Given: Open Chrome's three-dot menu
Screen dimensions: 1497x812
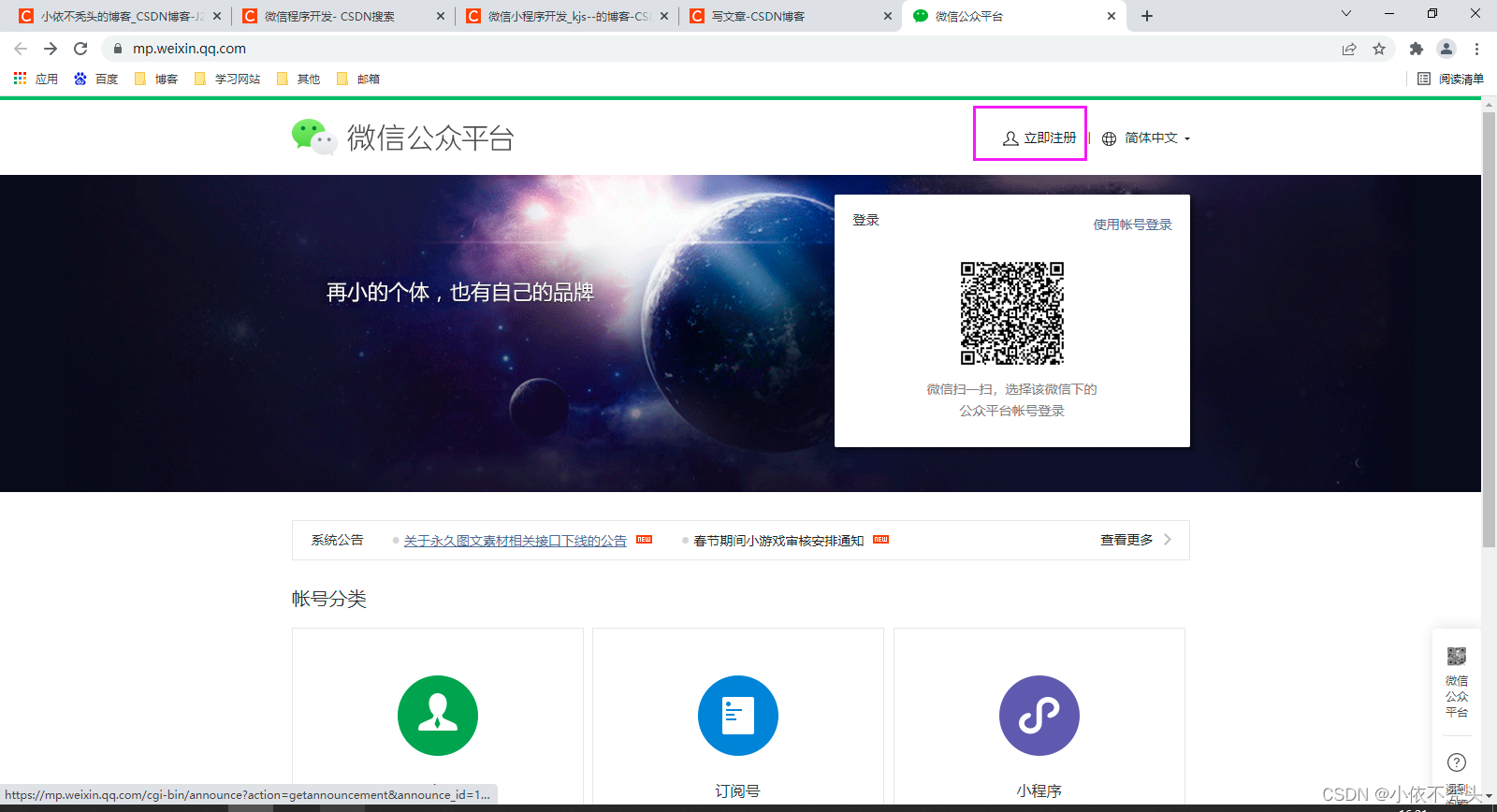Looking at the screenshot, I should tap(1476, 49).
